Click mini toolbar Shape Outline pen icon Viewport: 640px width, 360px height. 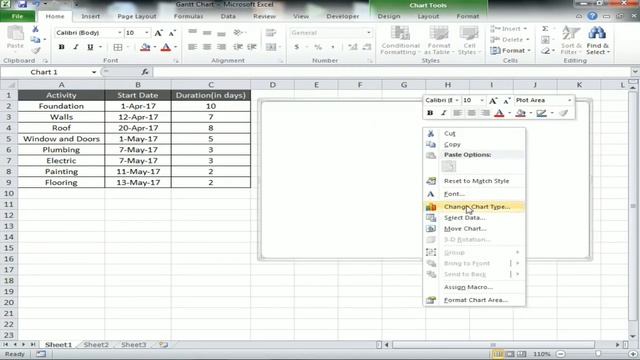tap(542, 113)
